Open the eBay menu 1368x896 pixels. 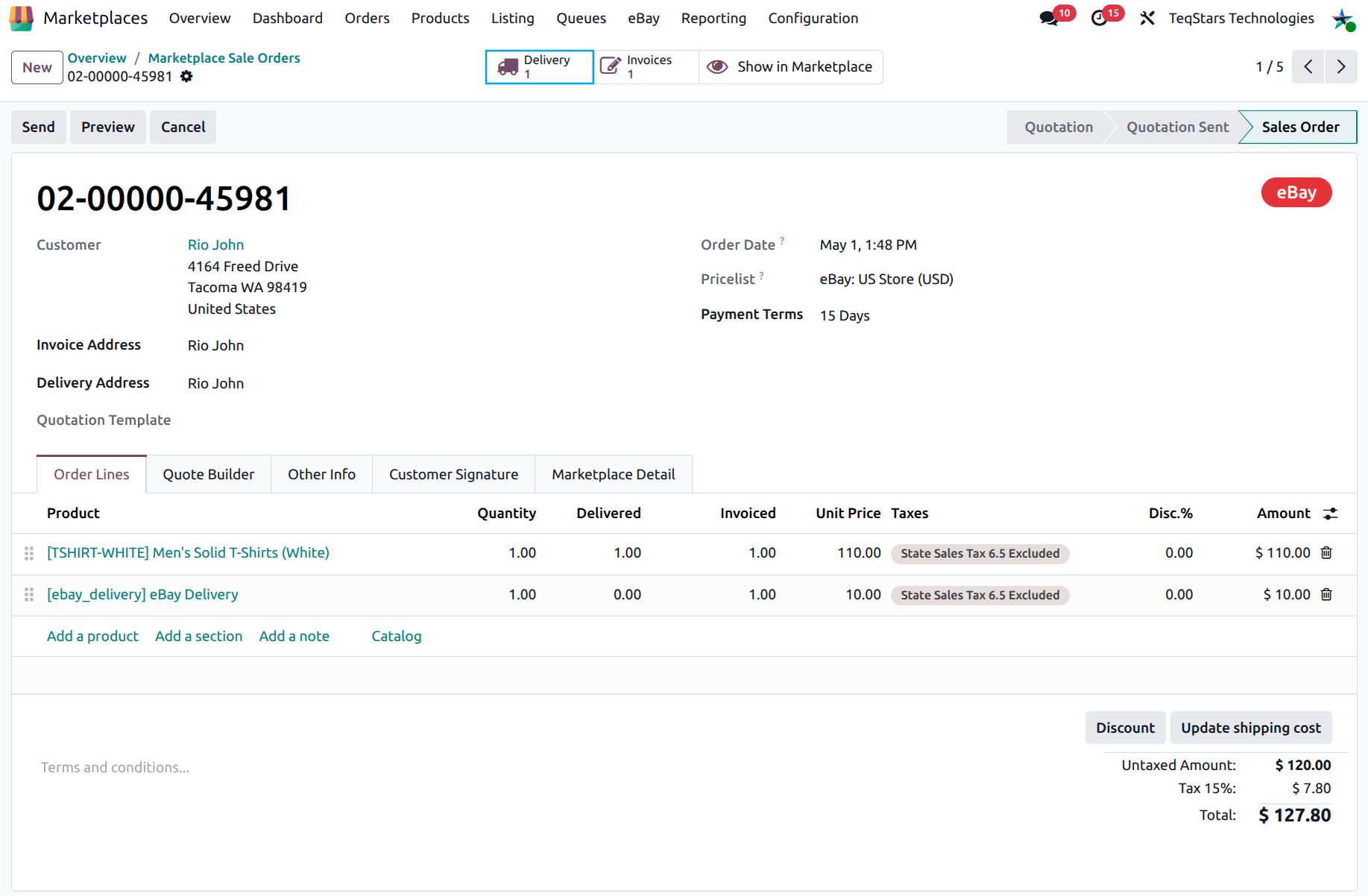click(x=643, y=18)
